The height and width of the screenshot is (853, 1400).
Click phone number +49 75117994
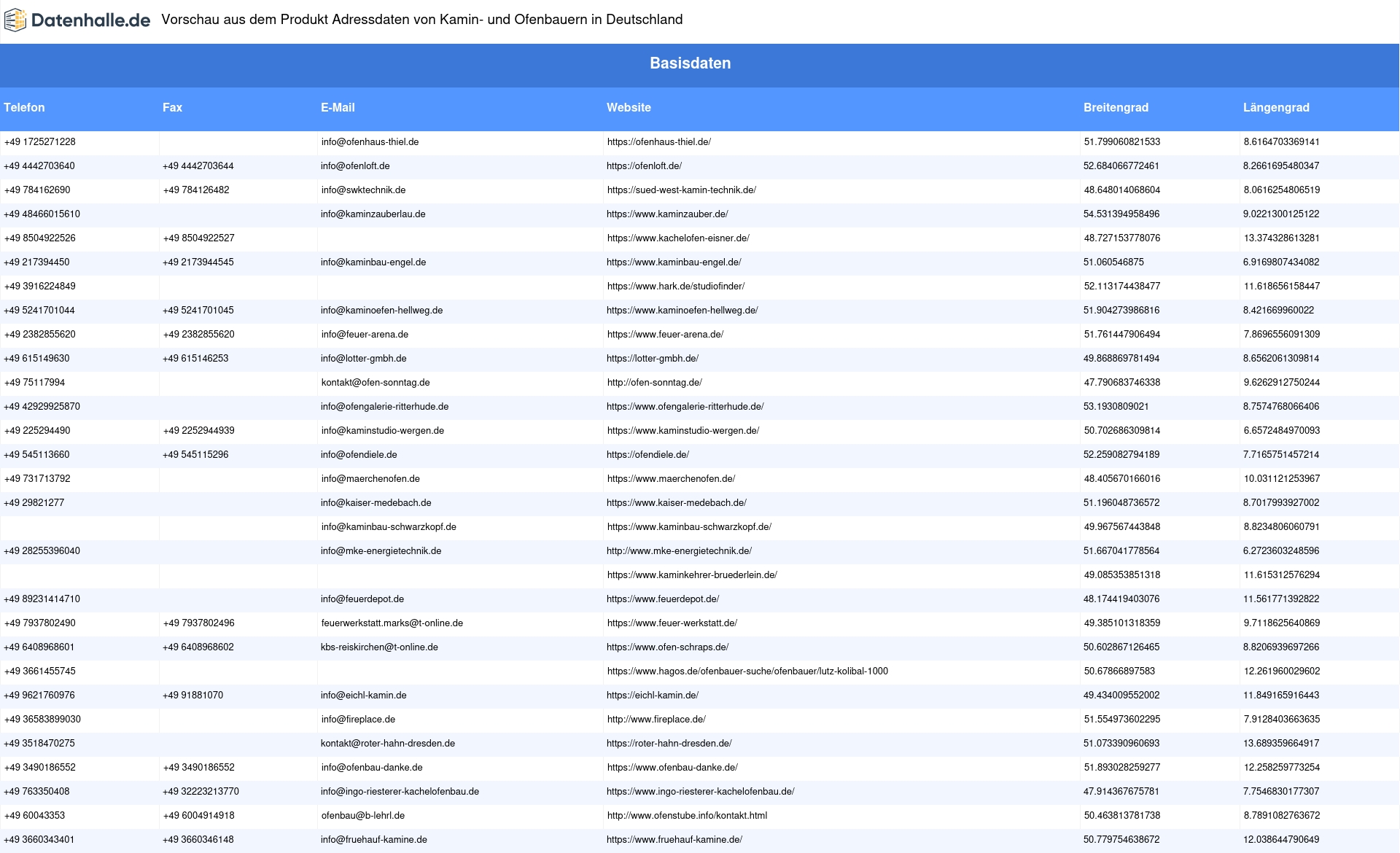(x=35, y=383)
